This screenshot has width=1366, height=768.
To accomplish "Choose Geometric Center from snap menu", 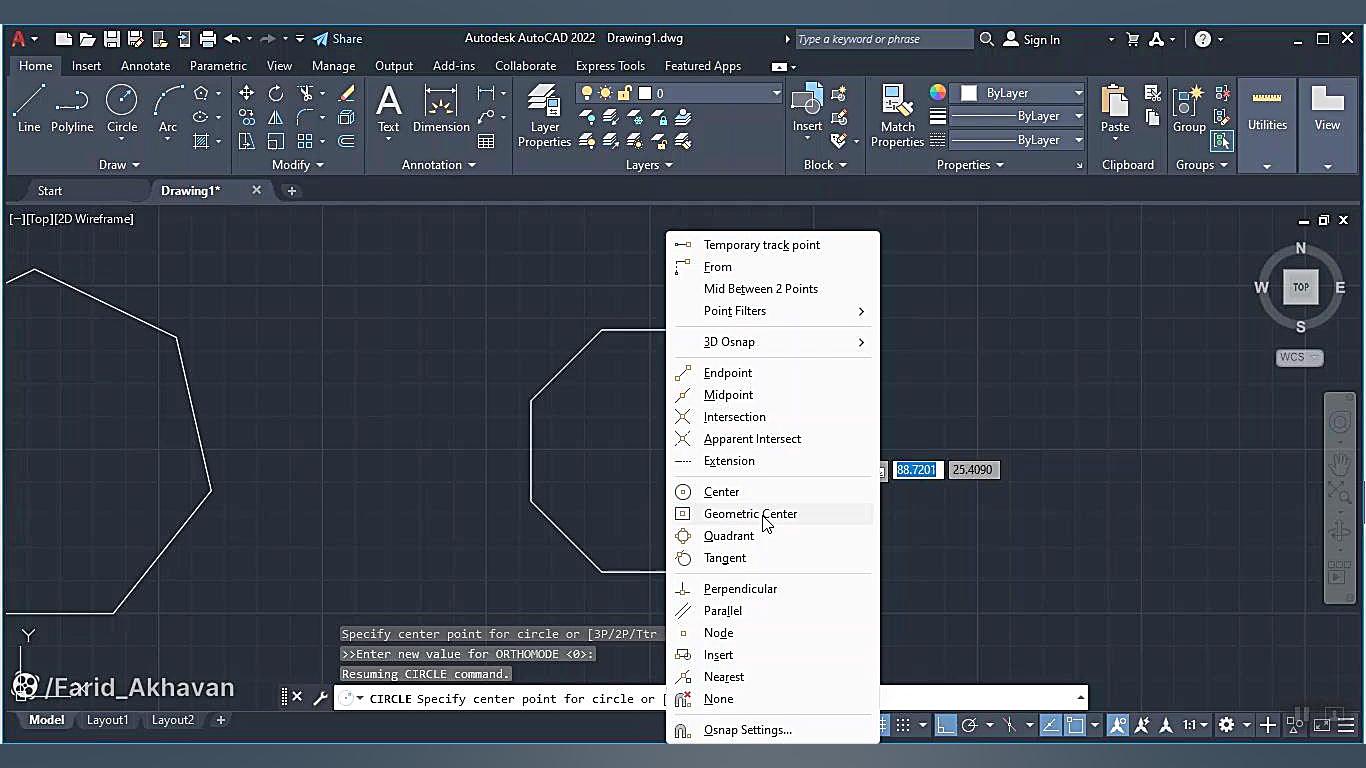I will pos(750,514).
